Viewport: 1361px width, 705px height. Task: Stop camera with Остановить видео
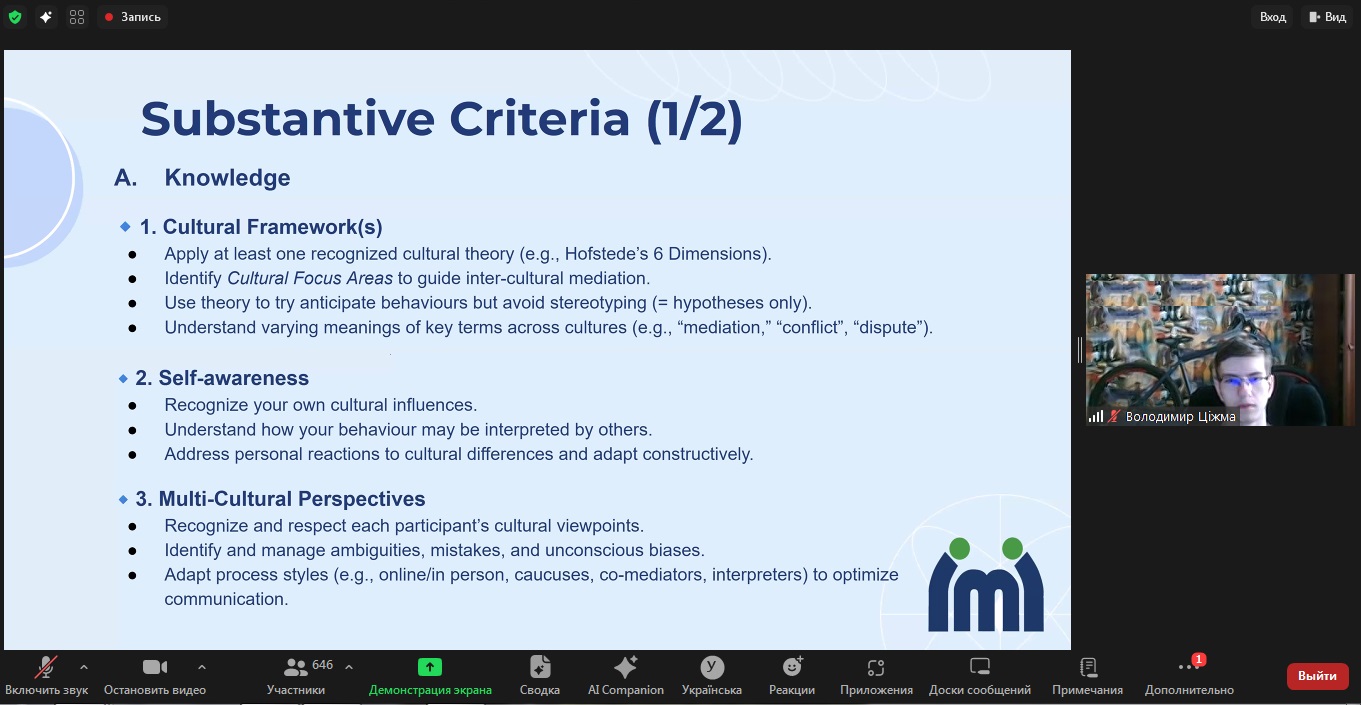point(155,675)
